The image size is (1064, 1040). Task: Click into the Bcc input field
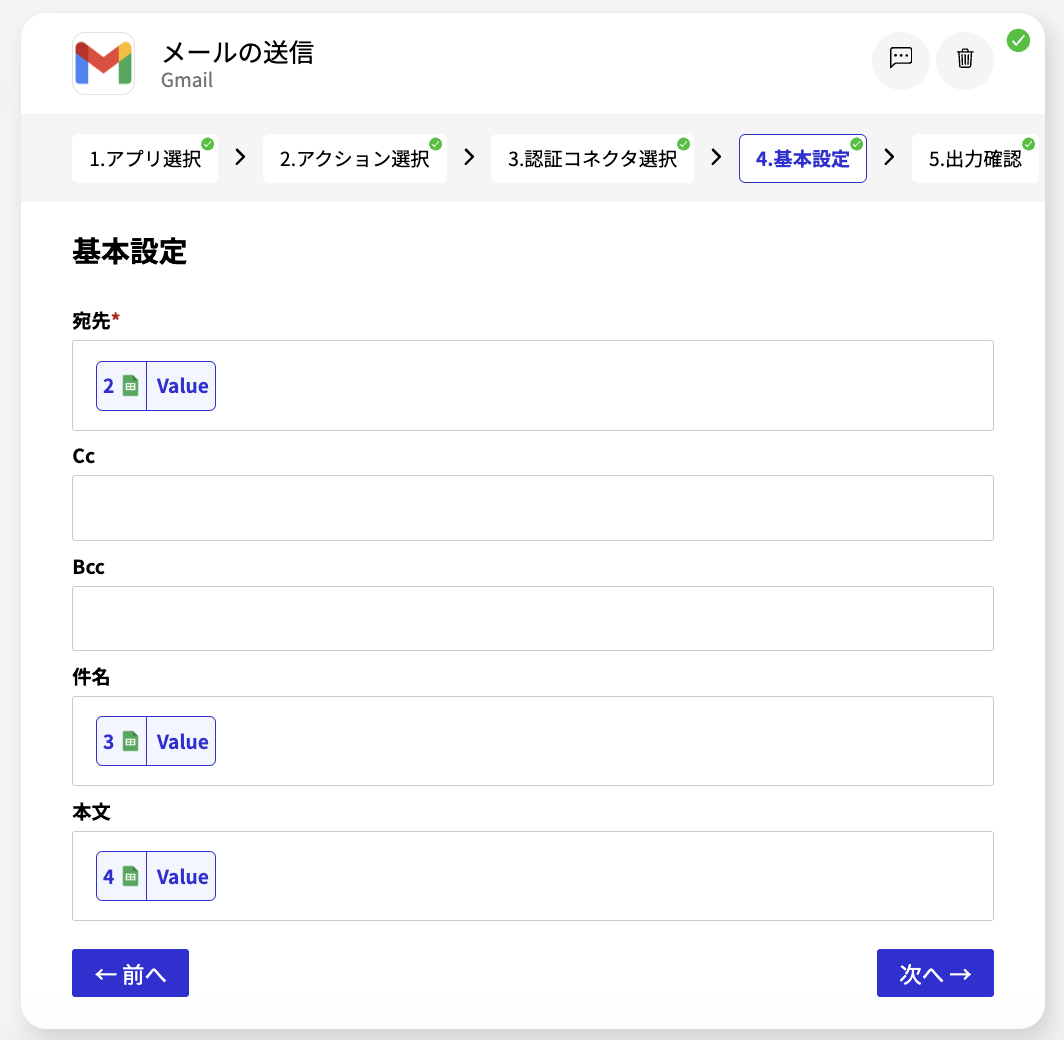click(533, 619)
